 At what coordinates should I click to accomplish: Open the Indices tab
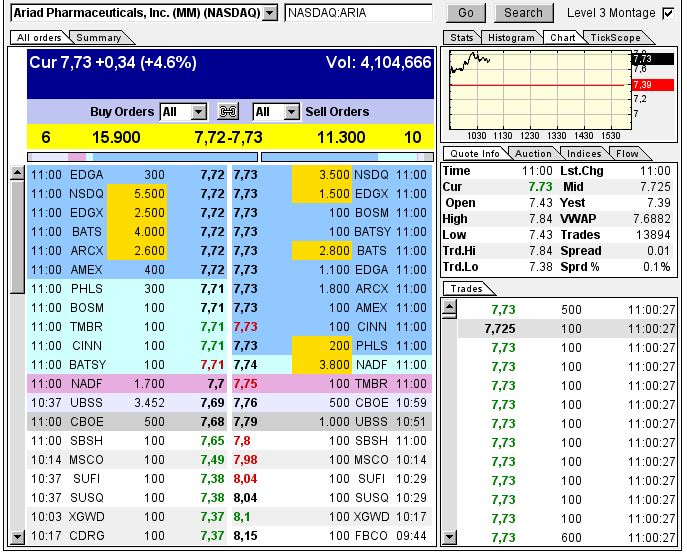pos(584,154)
